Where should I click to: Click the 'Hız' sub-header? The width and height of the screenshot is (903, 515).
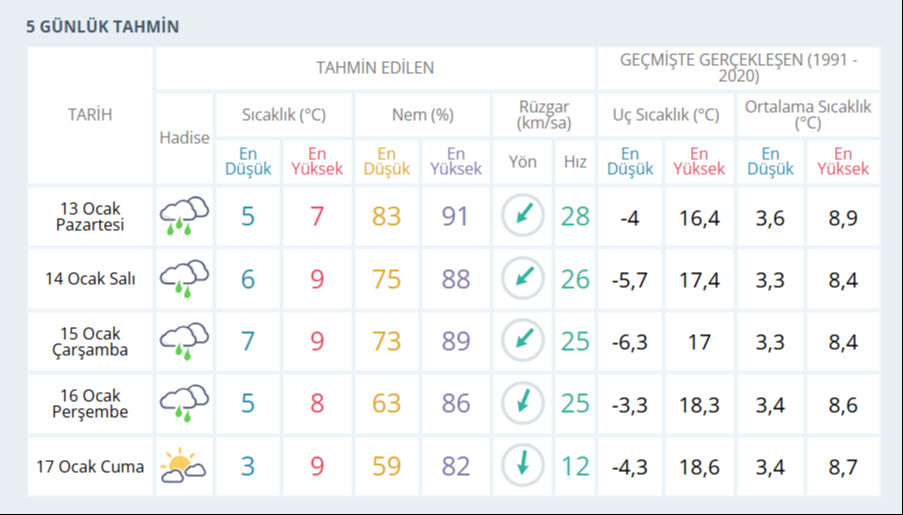click(575, 162)
